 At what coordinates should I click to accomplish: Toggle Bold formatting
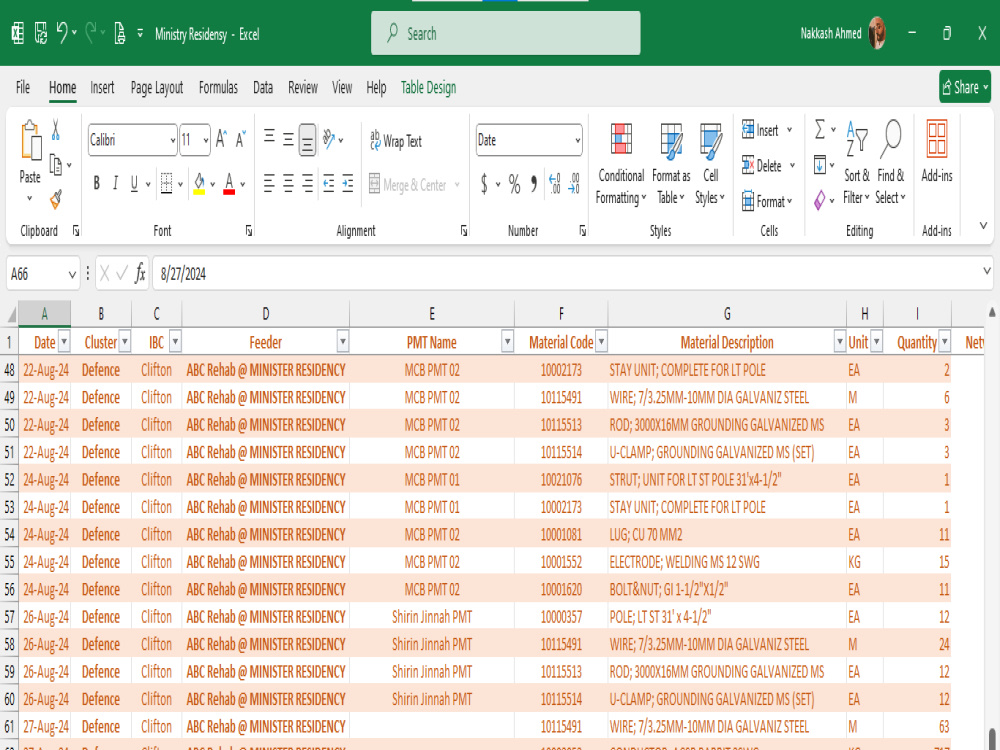pyautogui.click(x=96, y=184)
